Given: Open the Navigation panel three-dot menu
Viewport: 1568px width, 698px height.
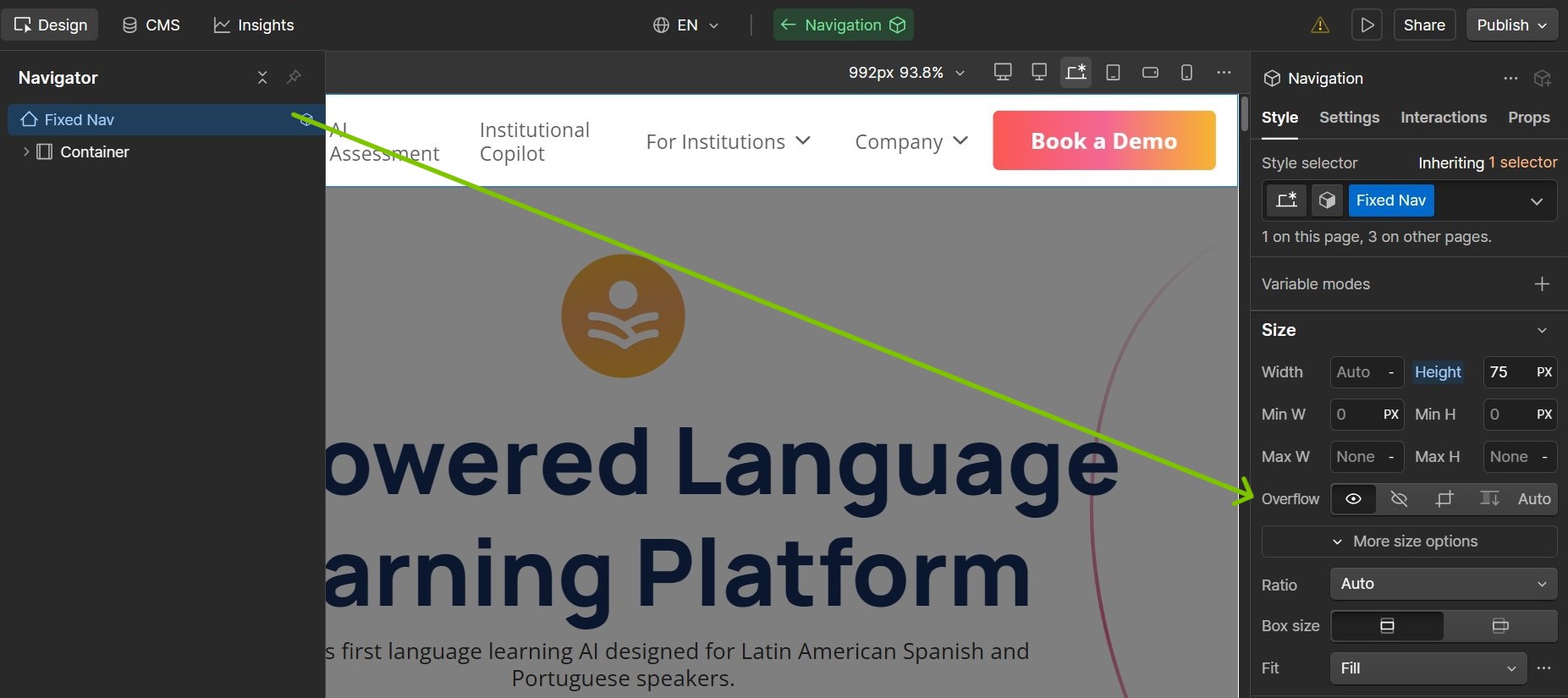Looking at the screenshot, I should pyautogui.click(x=1510, y=79).
